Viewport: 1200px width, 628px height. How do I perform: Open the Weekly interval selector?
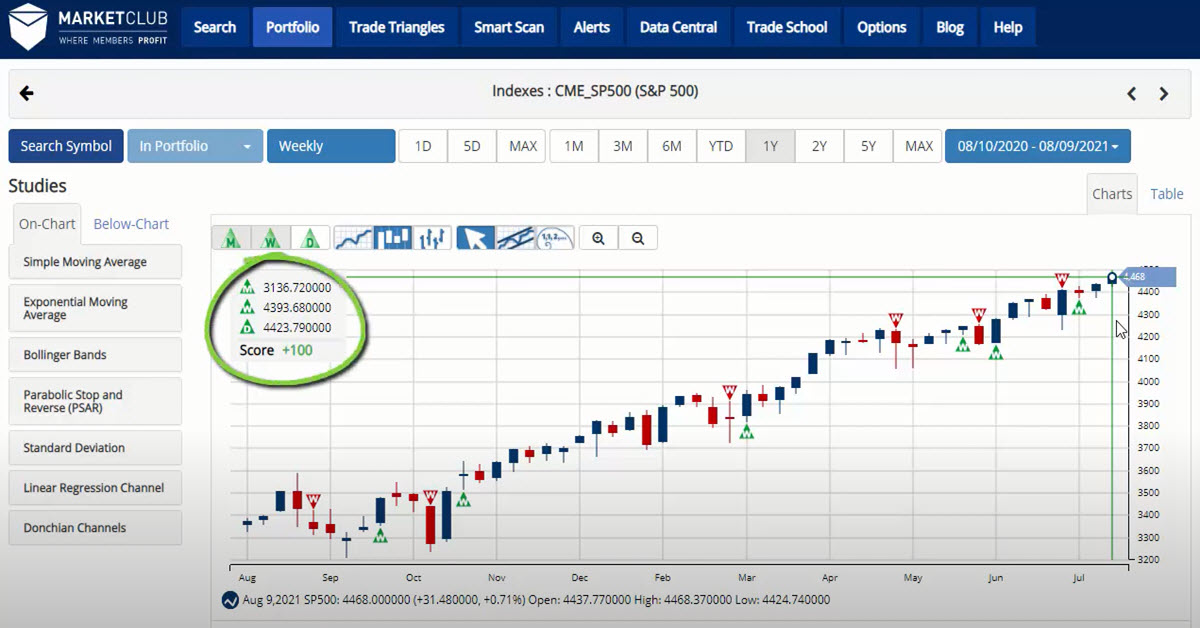(331, 145)
